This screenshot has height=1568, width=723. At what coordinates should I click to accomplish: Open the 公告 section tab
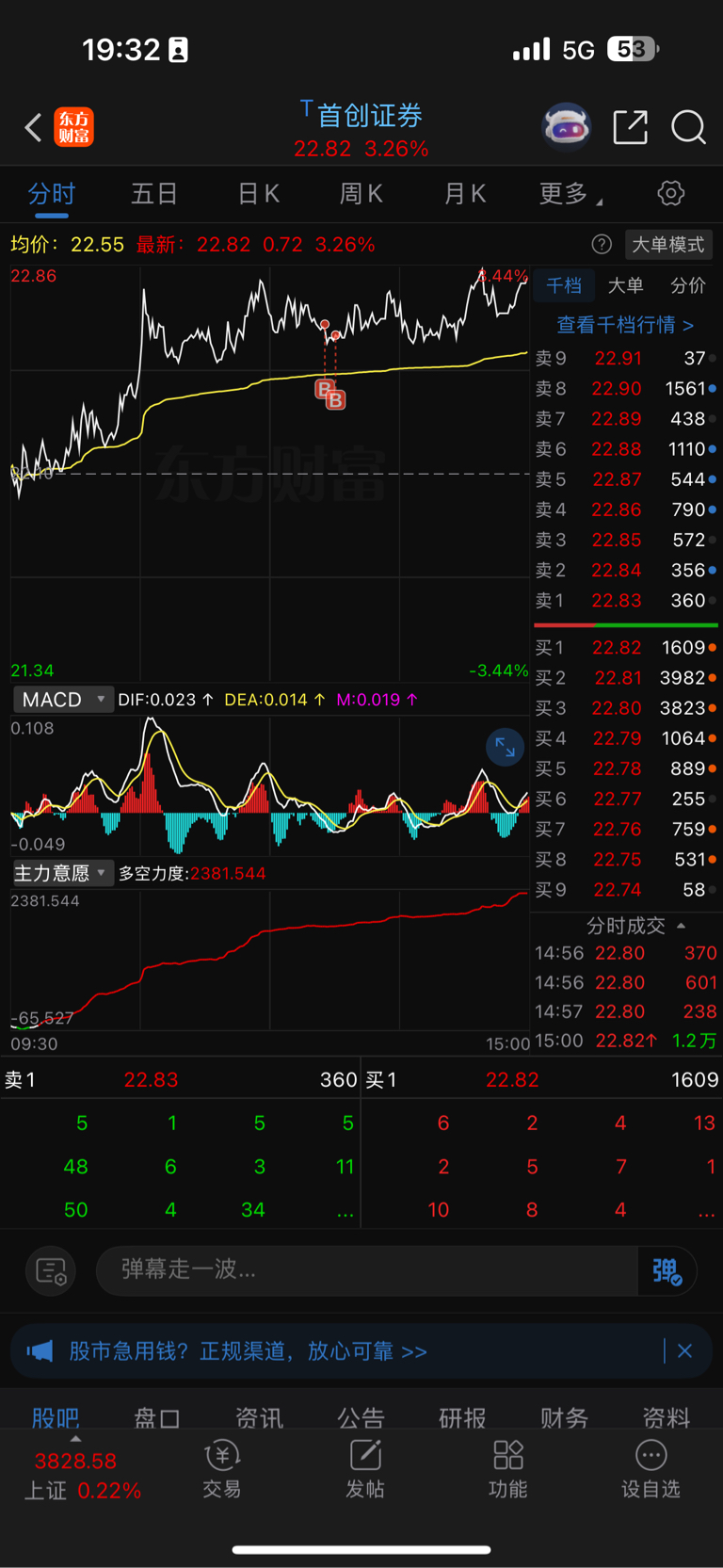click(361, 1417)
